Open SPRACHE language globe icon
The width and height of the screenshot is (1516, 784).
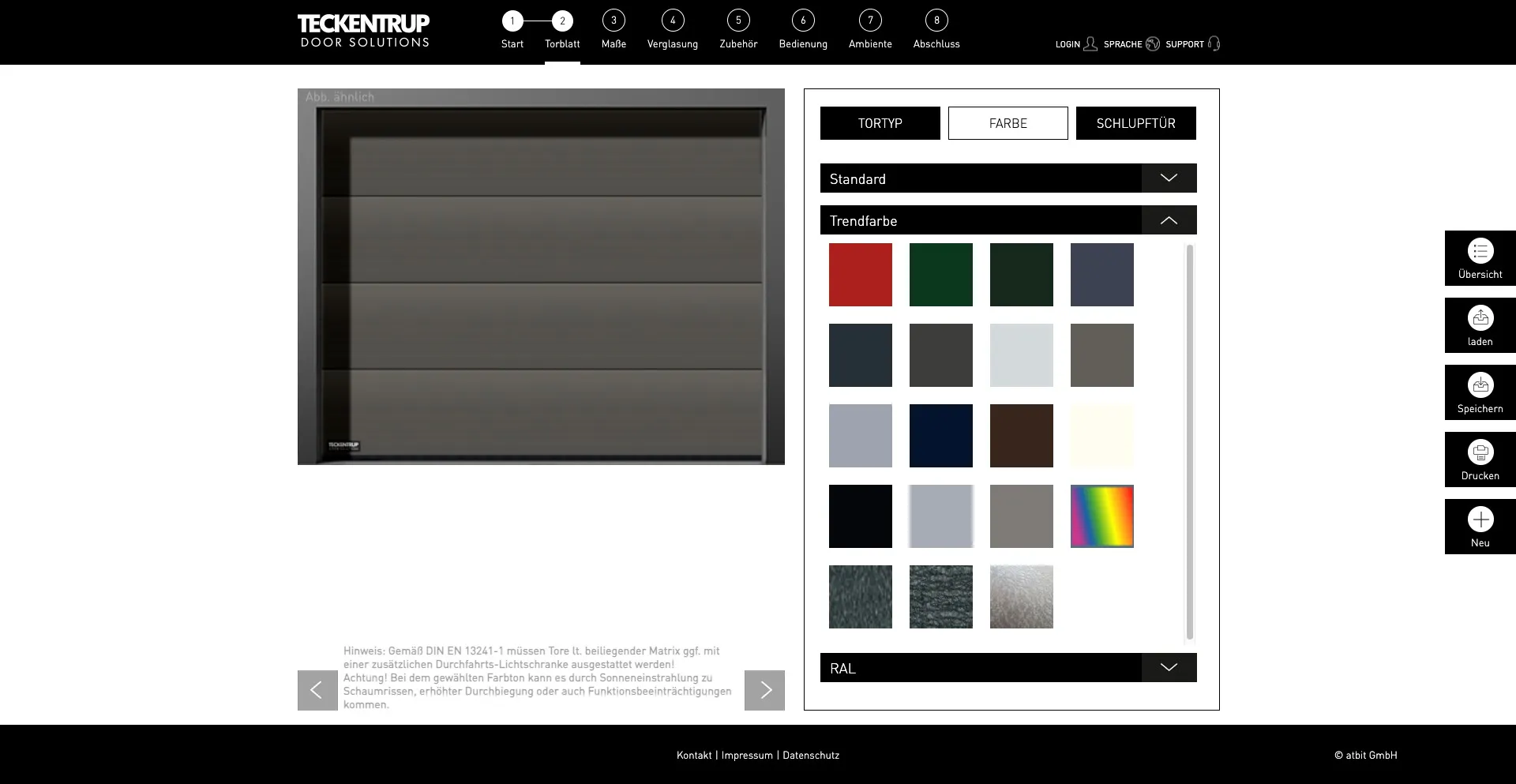(1153, 44)
